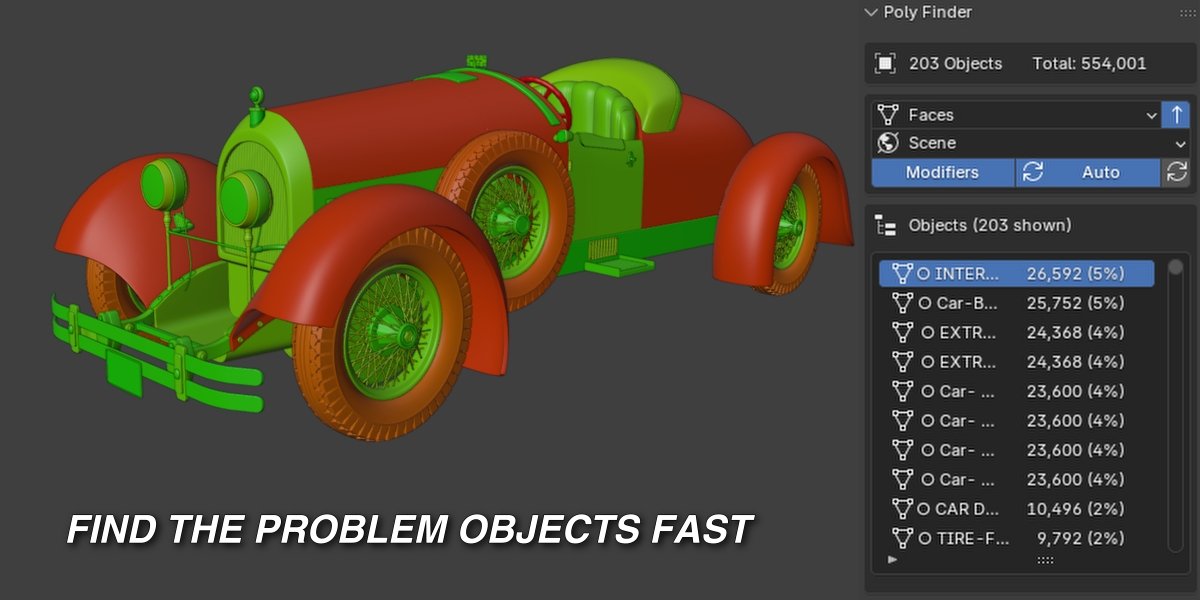Click the objects list scrollbar
Viewport: 1200px width, 600px height.
click(x=1175, y=405)
